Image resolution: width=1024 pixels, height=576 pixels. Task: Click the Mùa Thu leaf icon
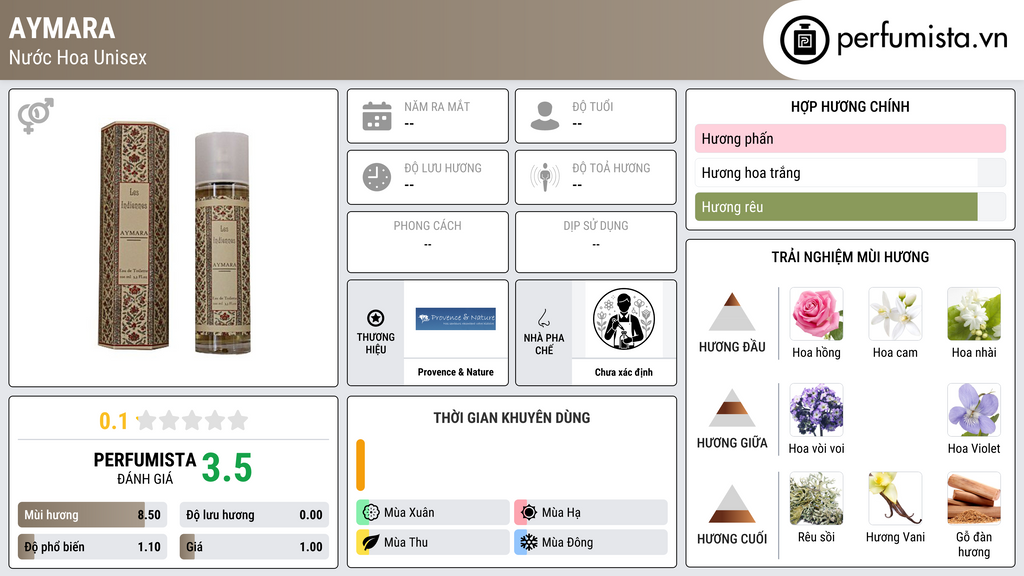371,542
